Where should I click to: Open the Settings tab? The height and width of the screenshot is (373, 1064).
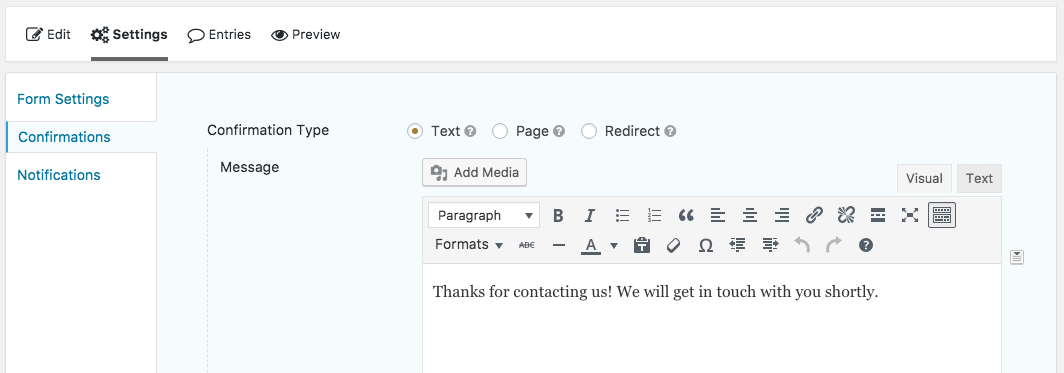[x=129, y=34]
